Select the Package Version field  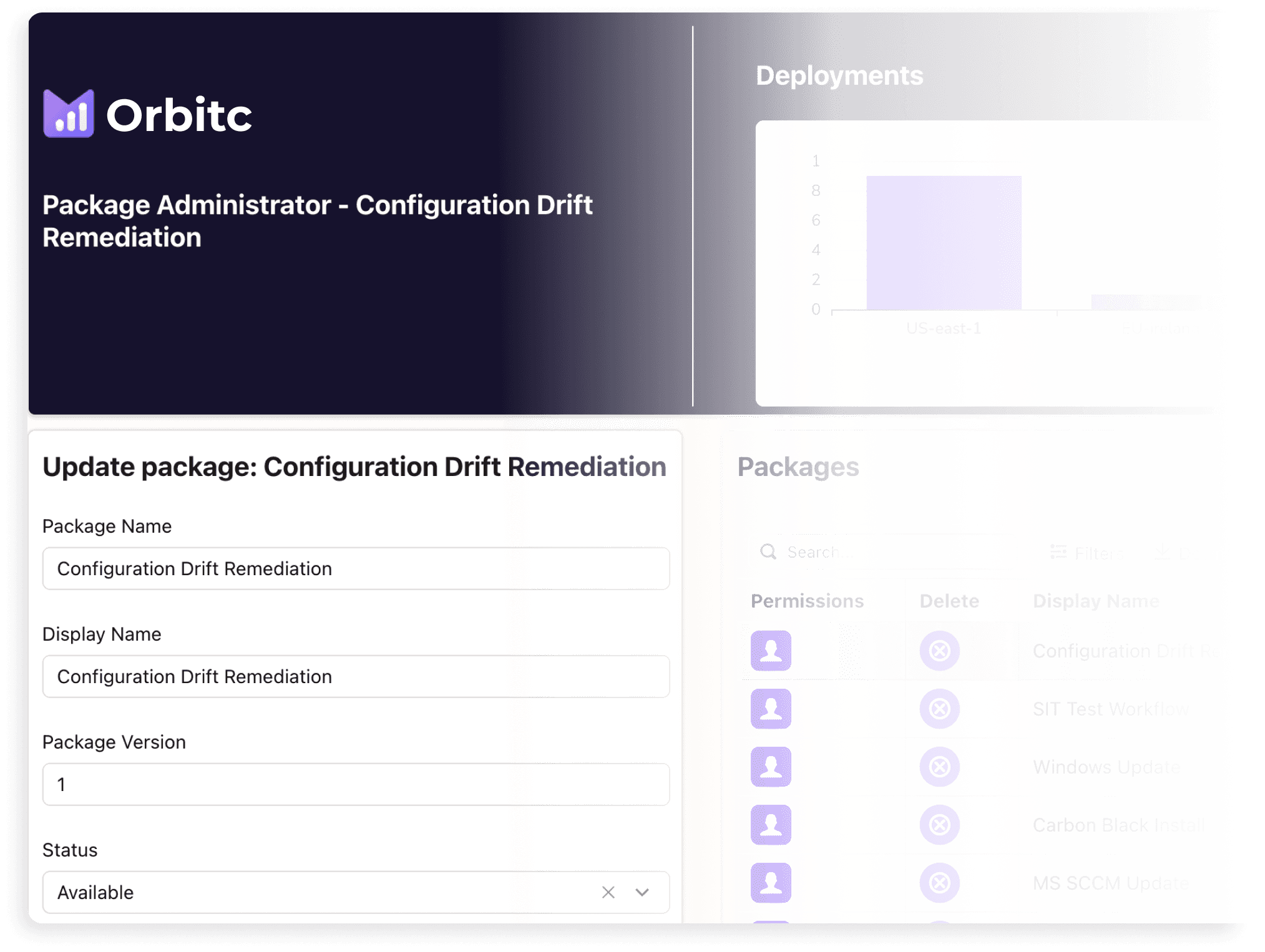point(356,784)
